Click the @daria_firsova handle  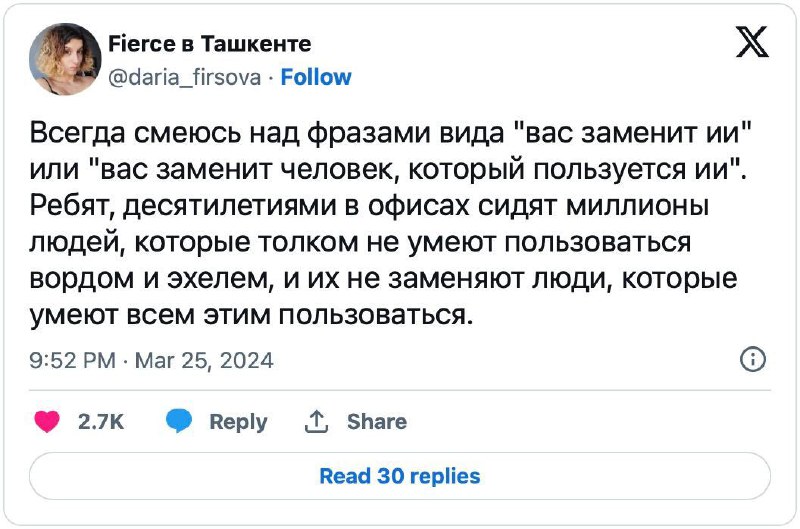185,78
